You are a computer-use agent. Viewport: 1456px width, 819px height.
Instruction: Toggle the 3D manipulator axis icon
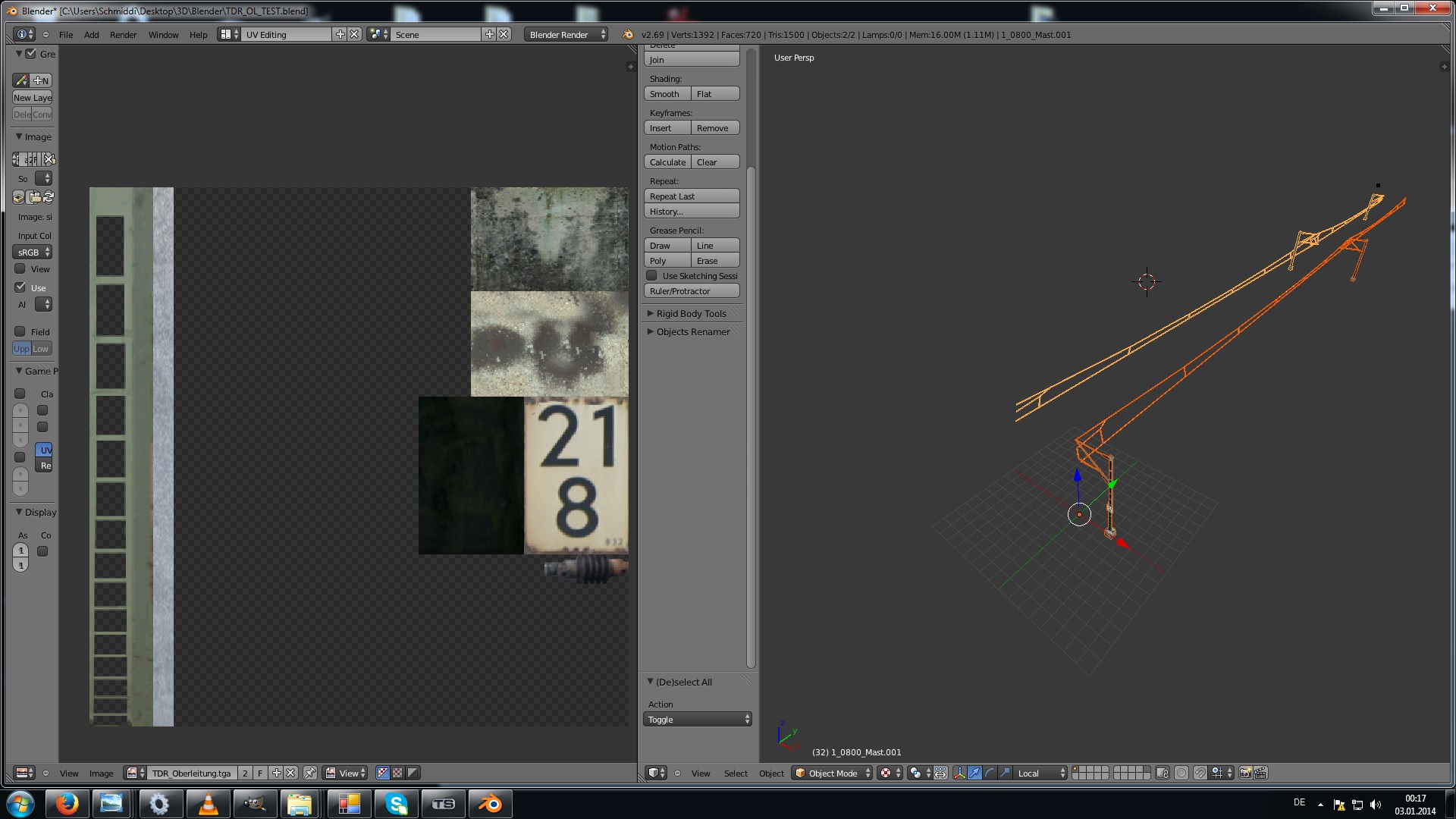pos(959,773)
